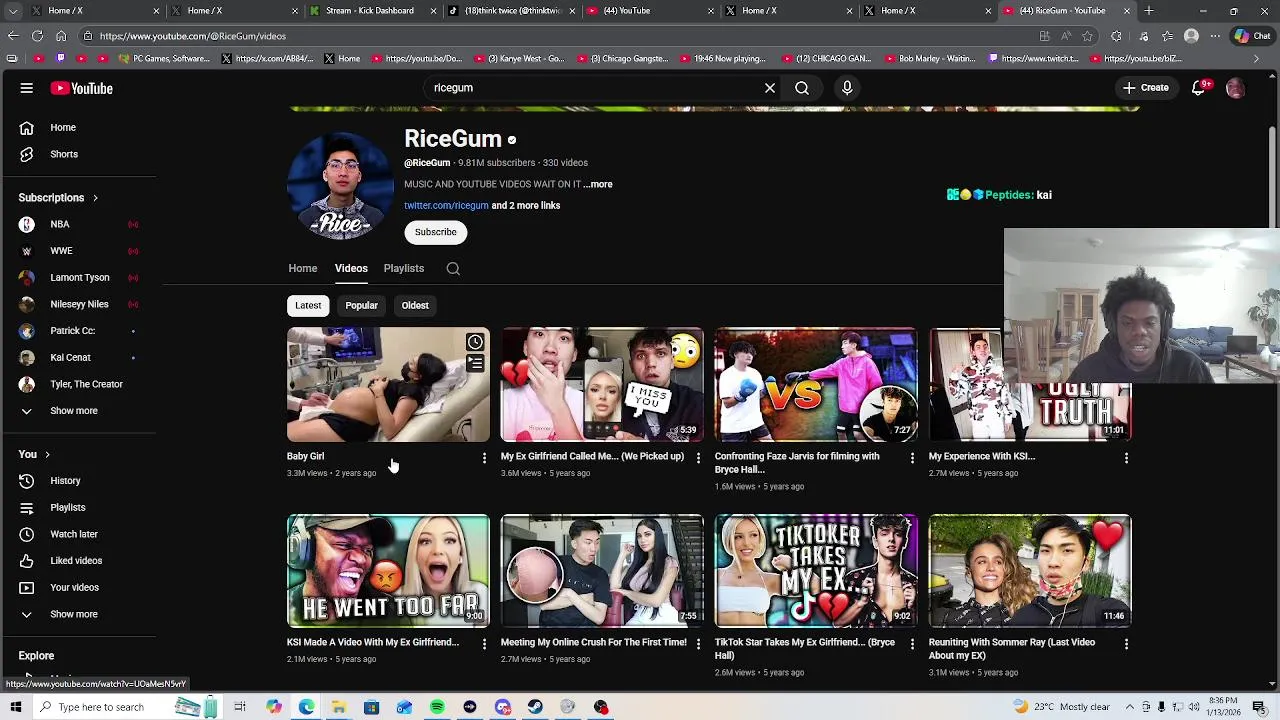
Task: Select the Oldest sort chip
Action: coord(415,305)
